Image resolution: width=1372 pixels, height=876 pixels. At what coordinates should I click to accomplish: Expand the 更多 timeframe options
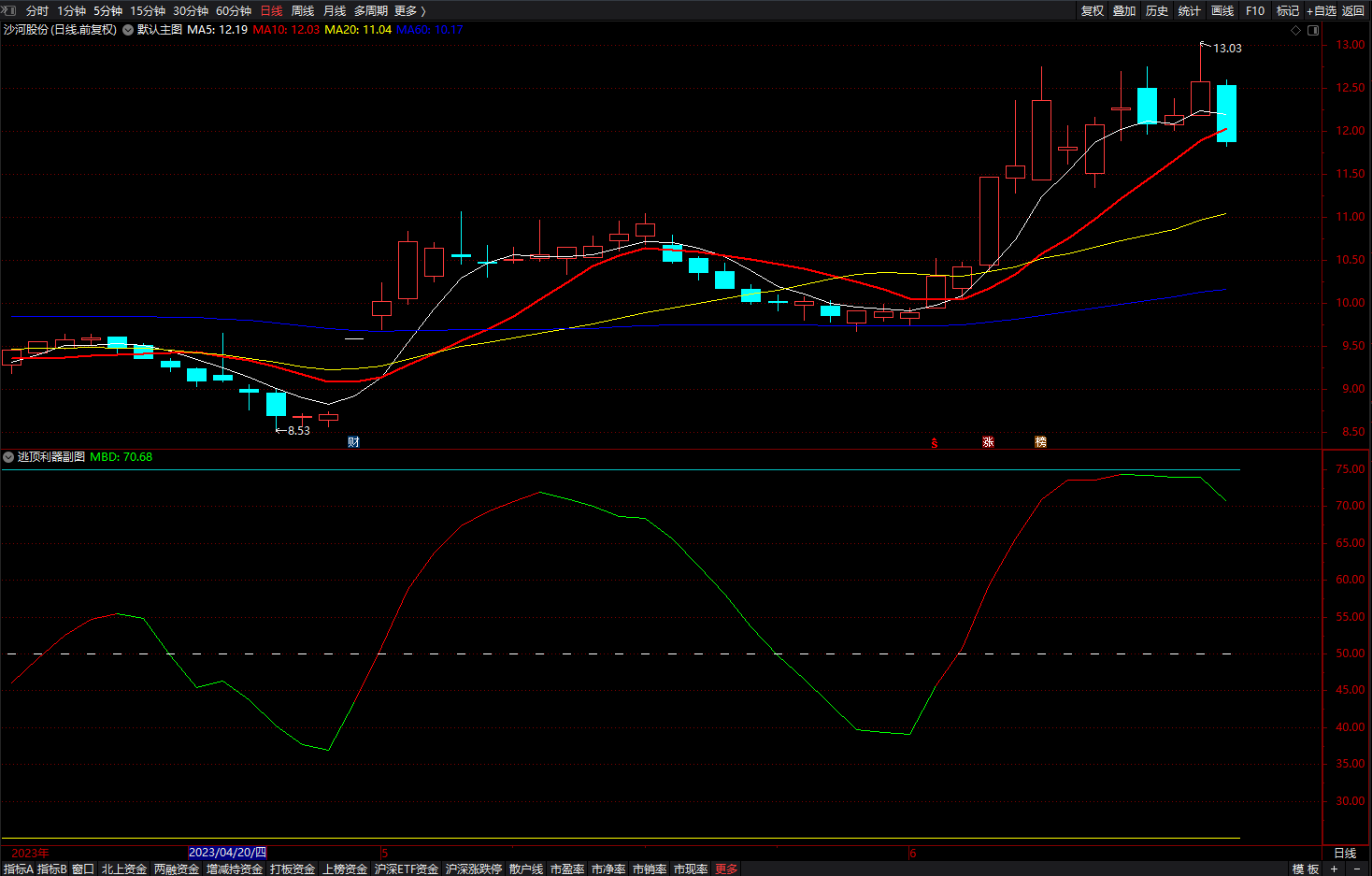[x=409, y=10]
